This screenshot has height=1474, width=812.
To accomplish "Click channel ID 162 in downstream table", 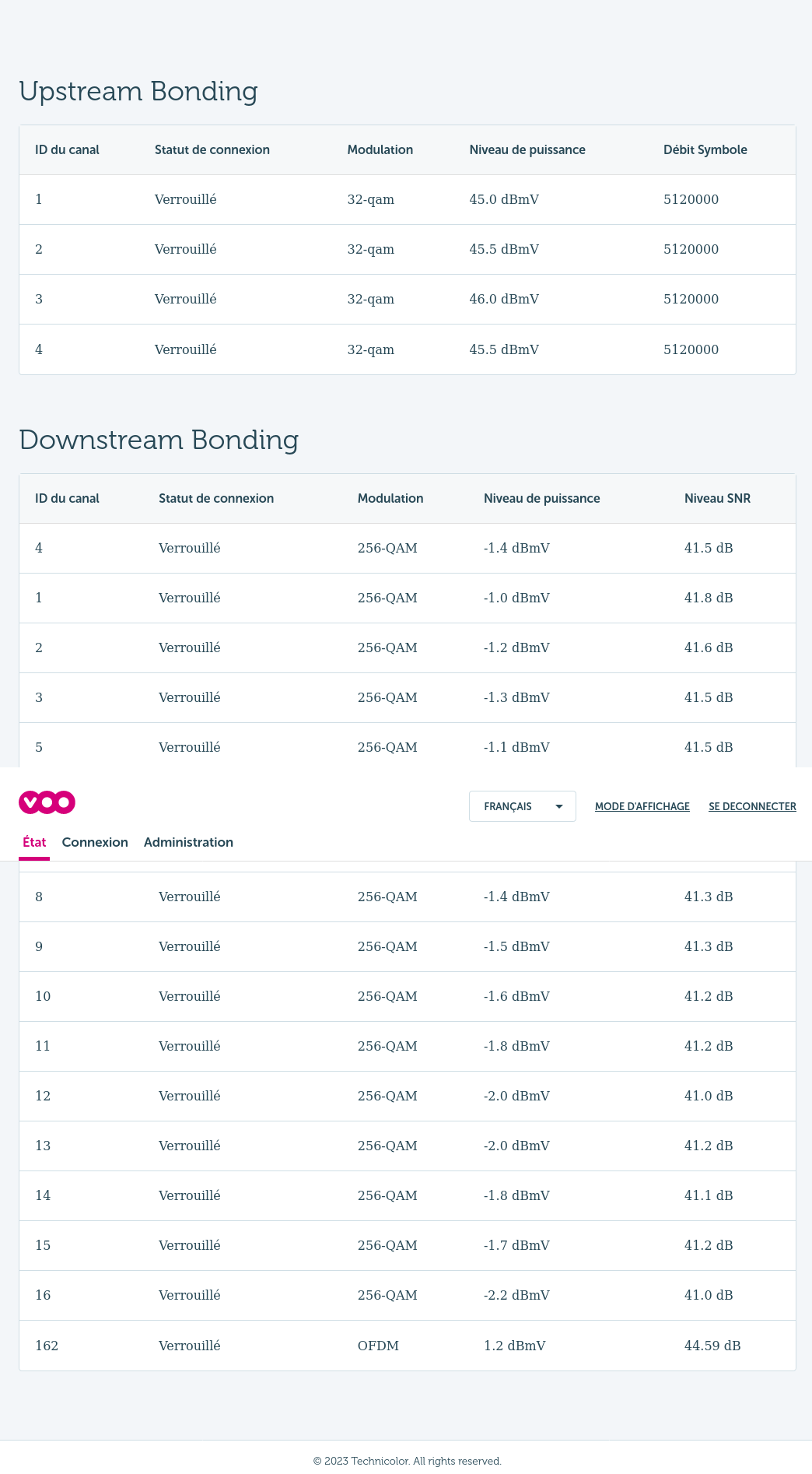I will [47, 1346].
